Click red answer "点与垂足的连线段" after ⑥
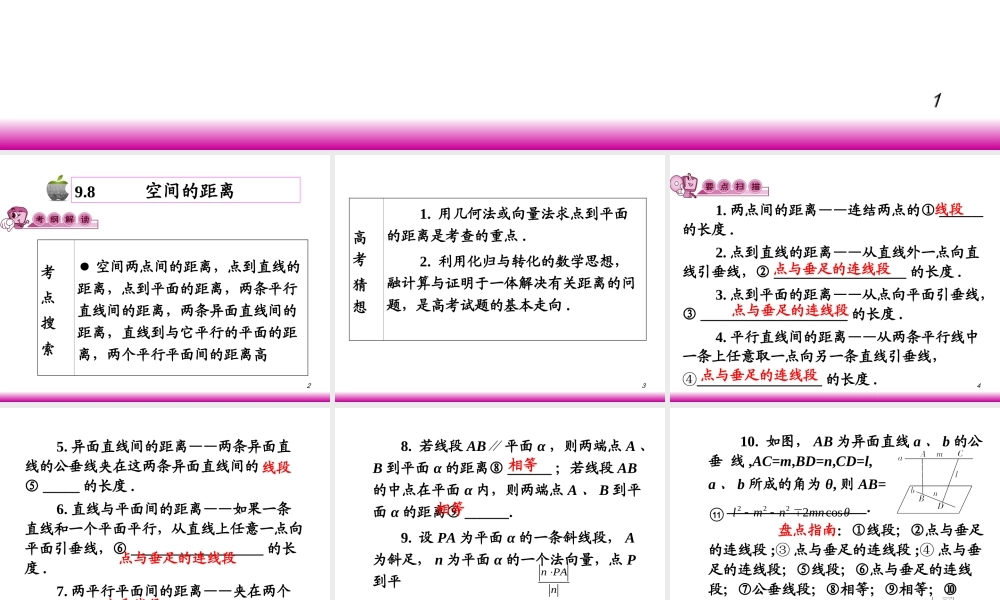The width and height of the screenshot is (1000, 600). coord(178,558)
